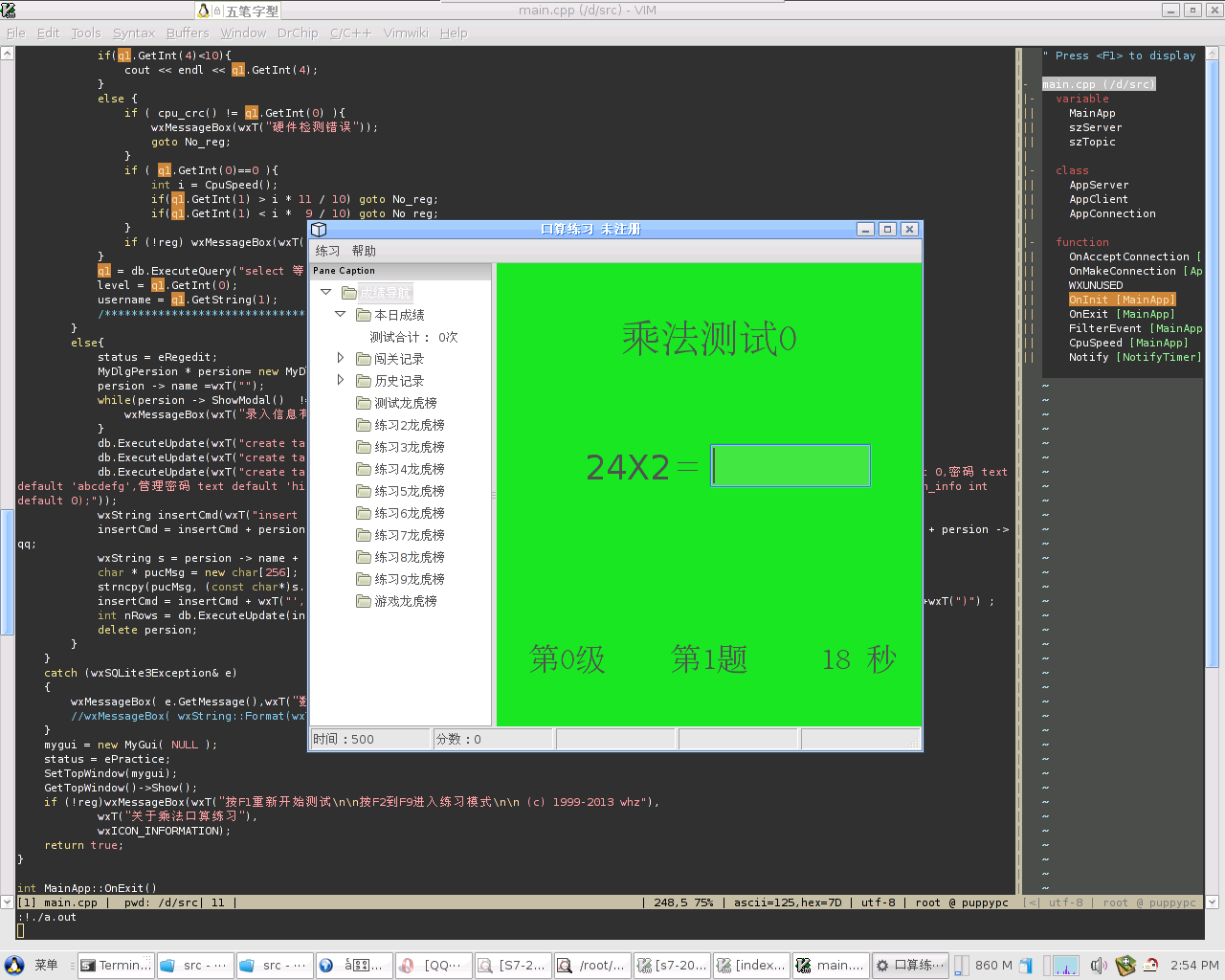This screenshot has width=1225, height=980.
Task: Jump to OnExit function in tag list
Action: [1088, 314]
